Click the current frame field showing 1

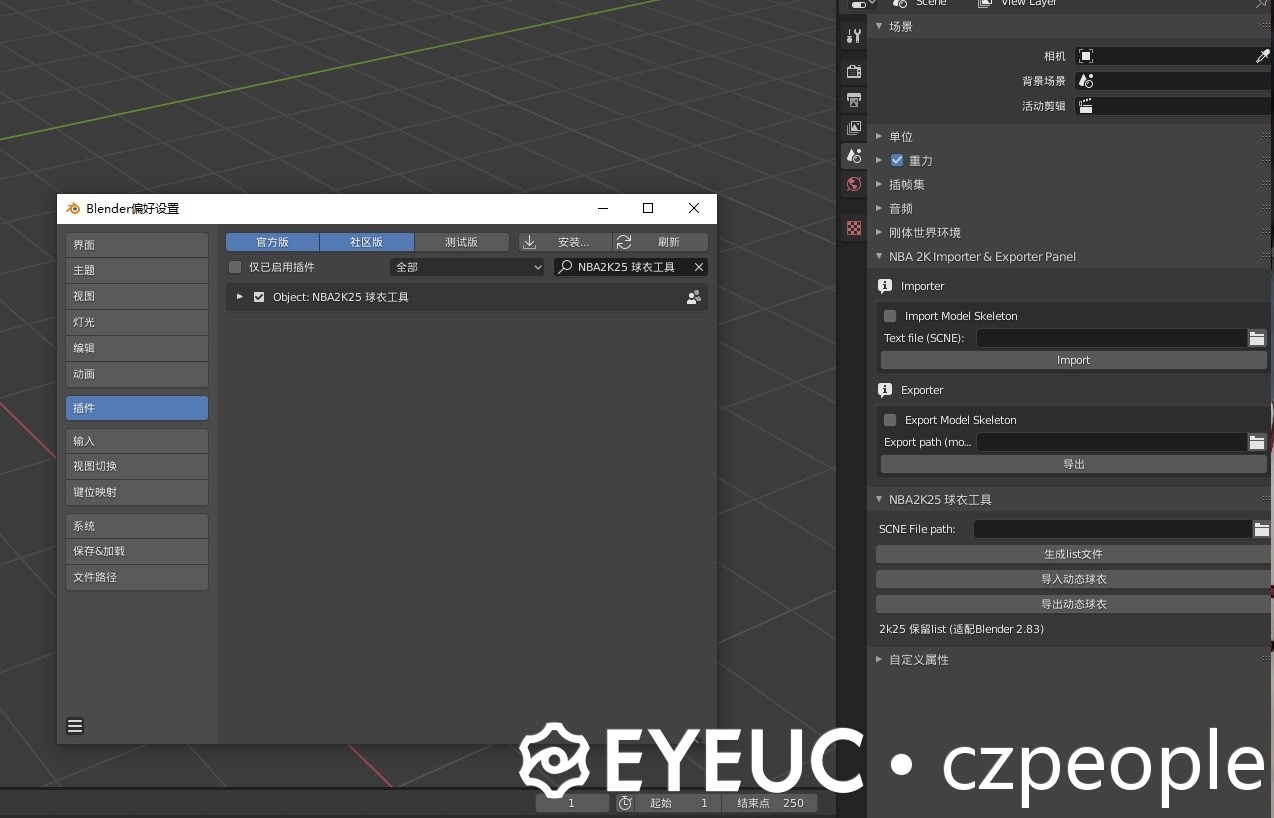pos(572,803)
